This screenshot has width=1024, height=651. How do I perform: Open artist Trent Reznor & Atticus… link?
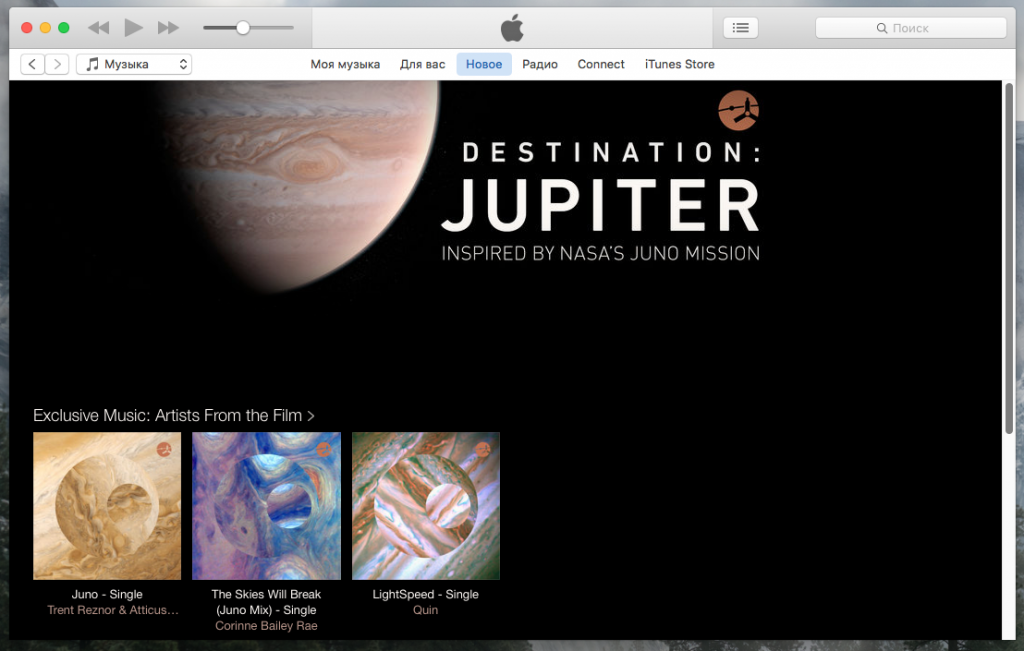(112, 610)
